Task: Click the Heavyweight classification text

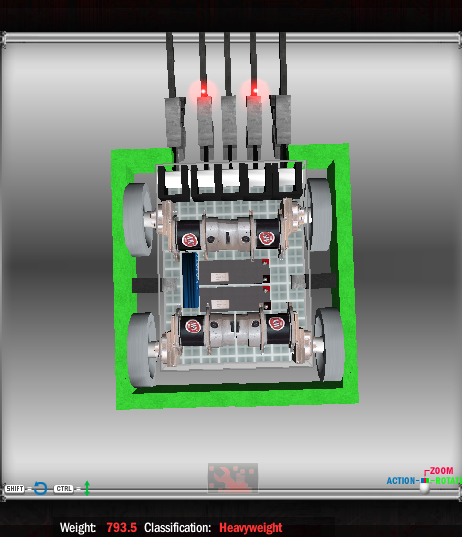Action: [x=251, y=528]
